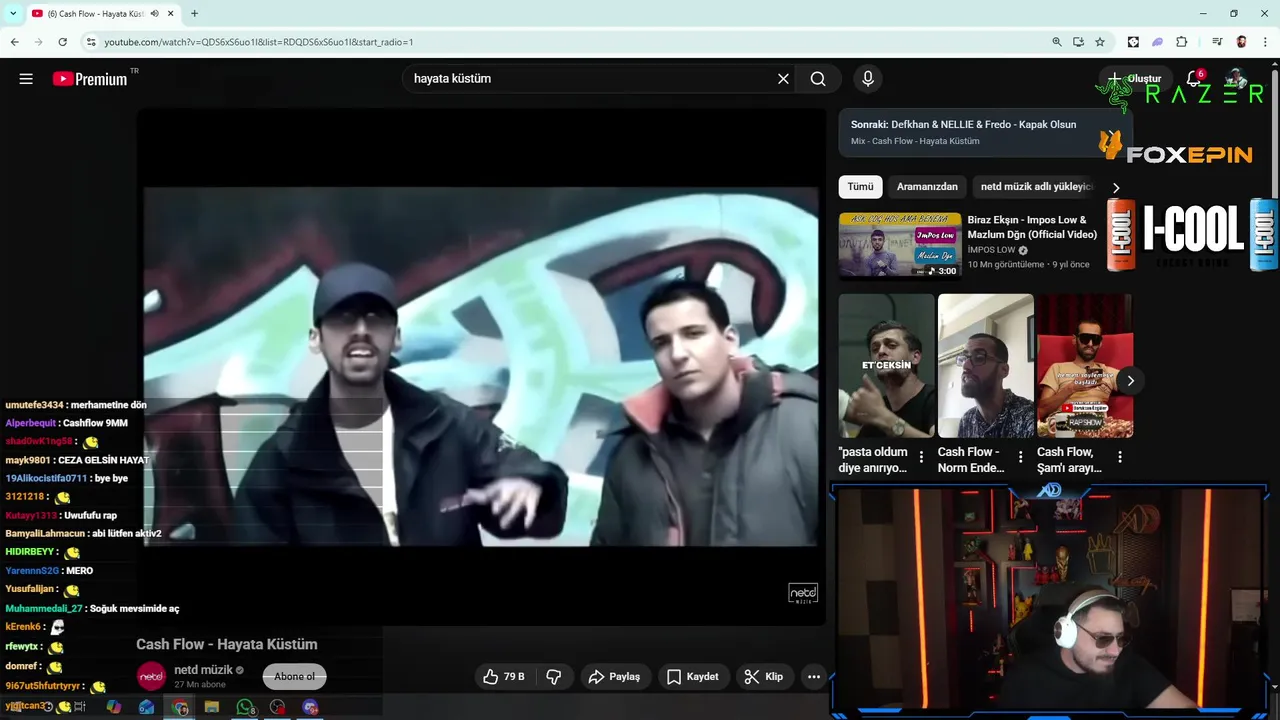
Task: Open File Explorer from the taskbar
Action: pyautogui.click(x=212, y=707)
